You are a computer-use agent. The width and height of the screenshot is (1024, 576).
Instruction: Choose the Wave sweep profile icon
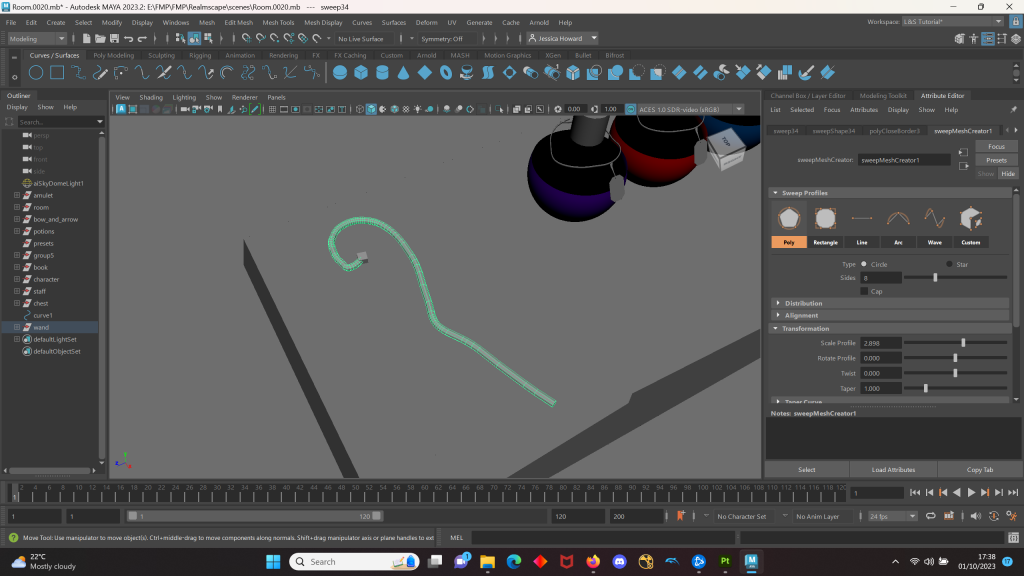934,219
